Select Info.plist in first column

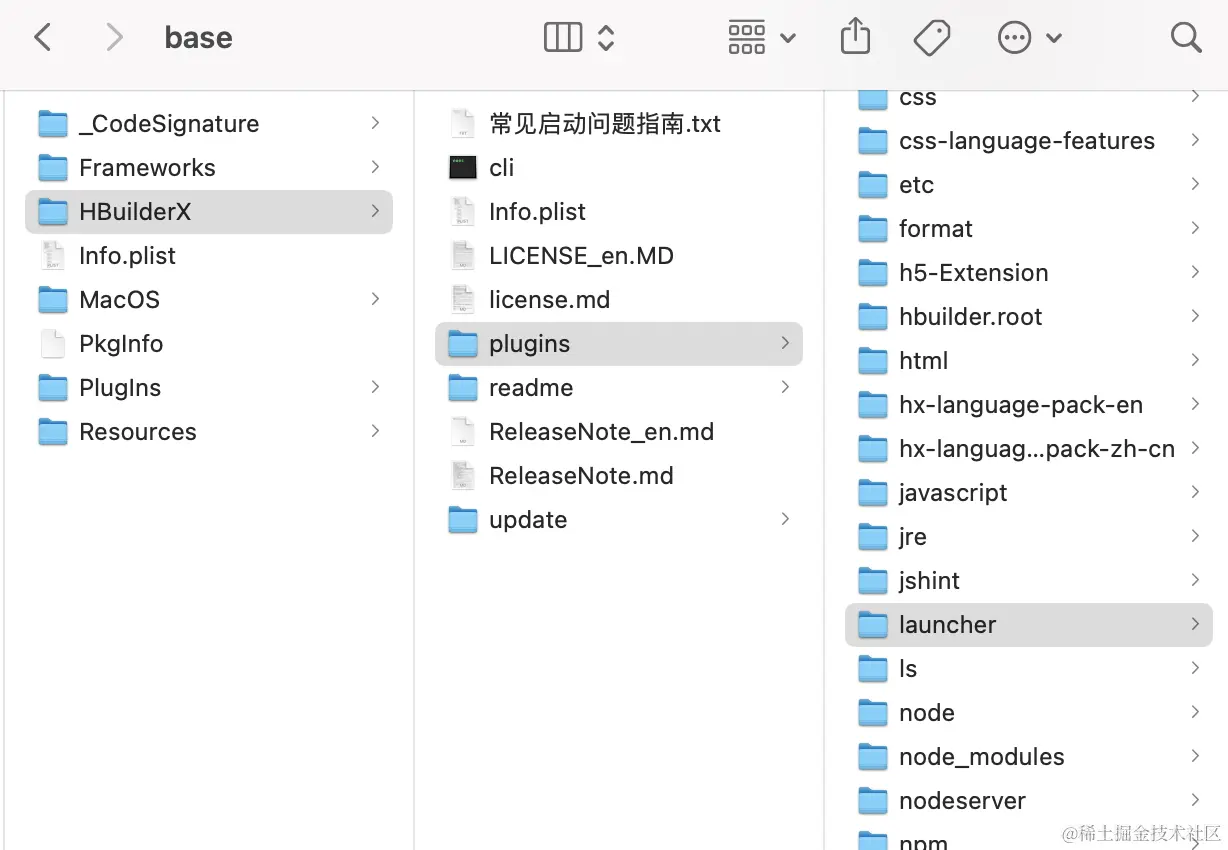point(127,256)
